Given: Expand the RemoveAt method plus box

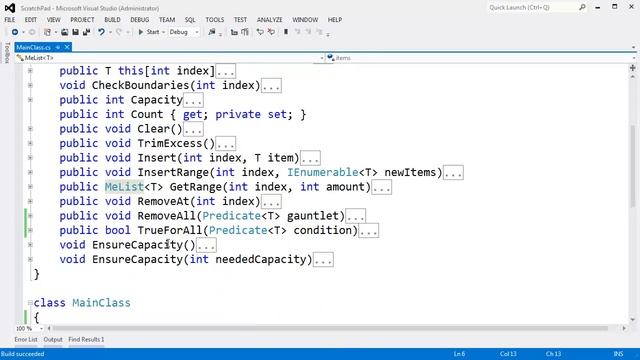Looking at the screenshot, I should tap(30, 201).
